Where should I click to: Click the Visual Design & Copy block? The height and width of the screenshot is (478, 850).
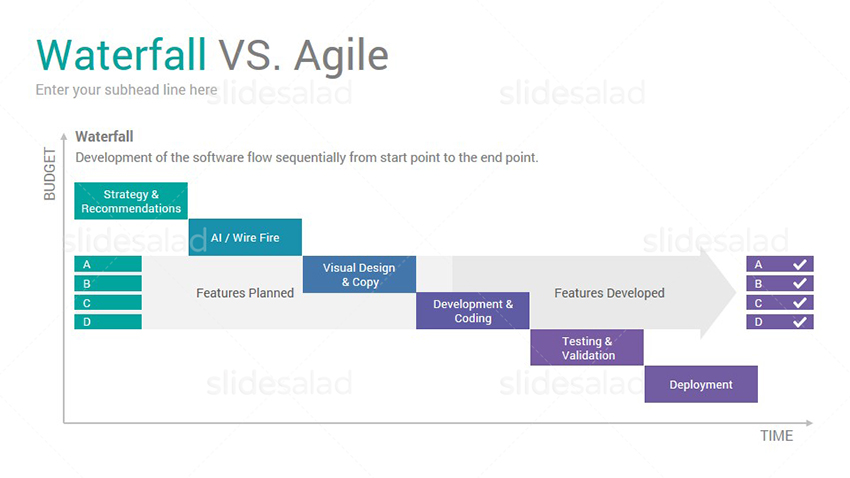(x=359, y=275)
